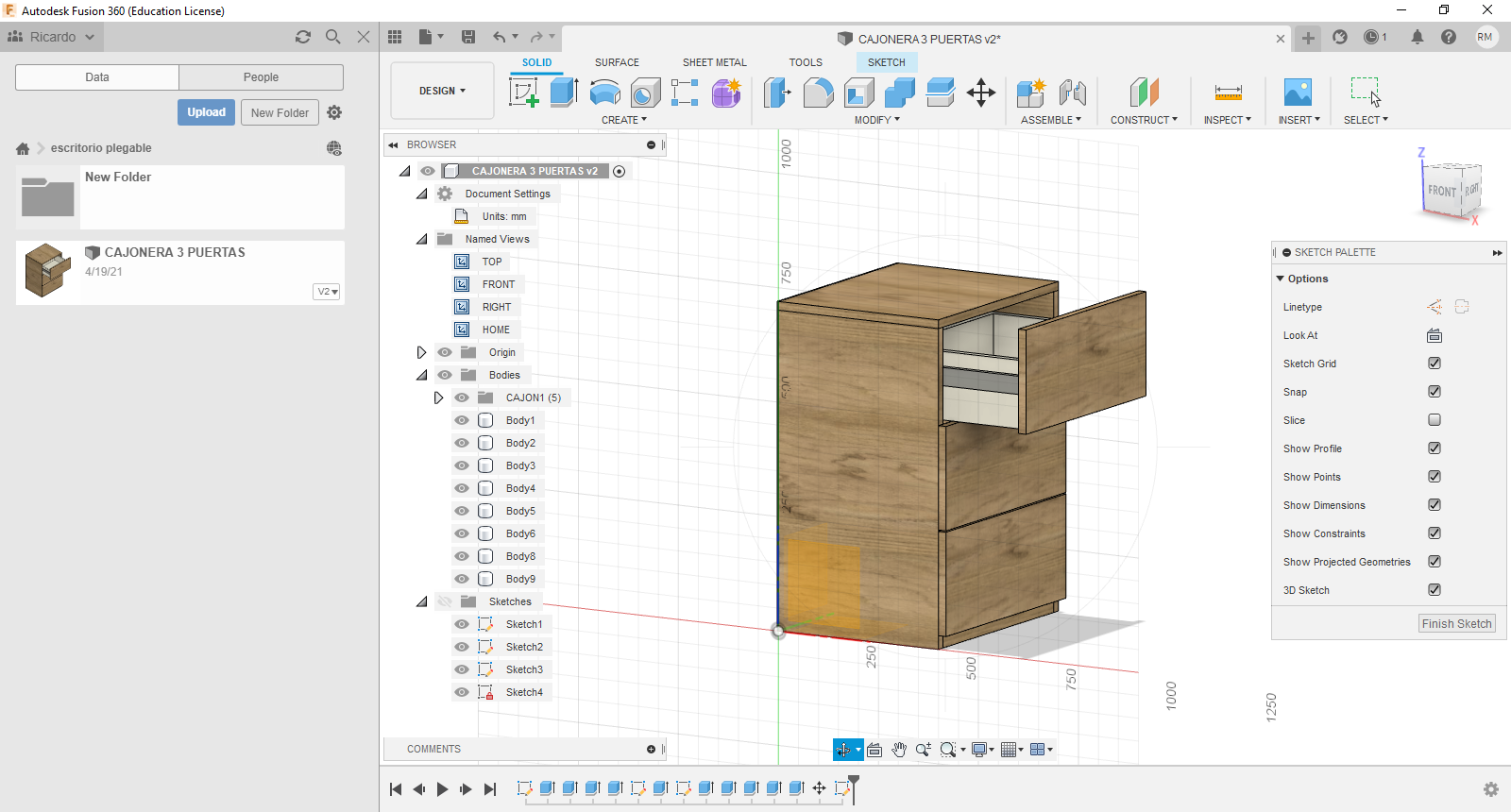Click the Create Sketch tool icon

(523, 93)
